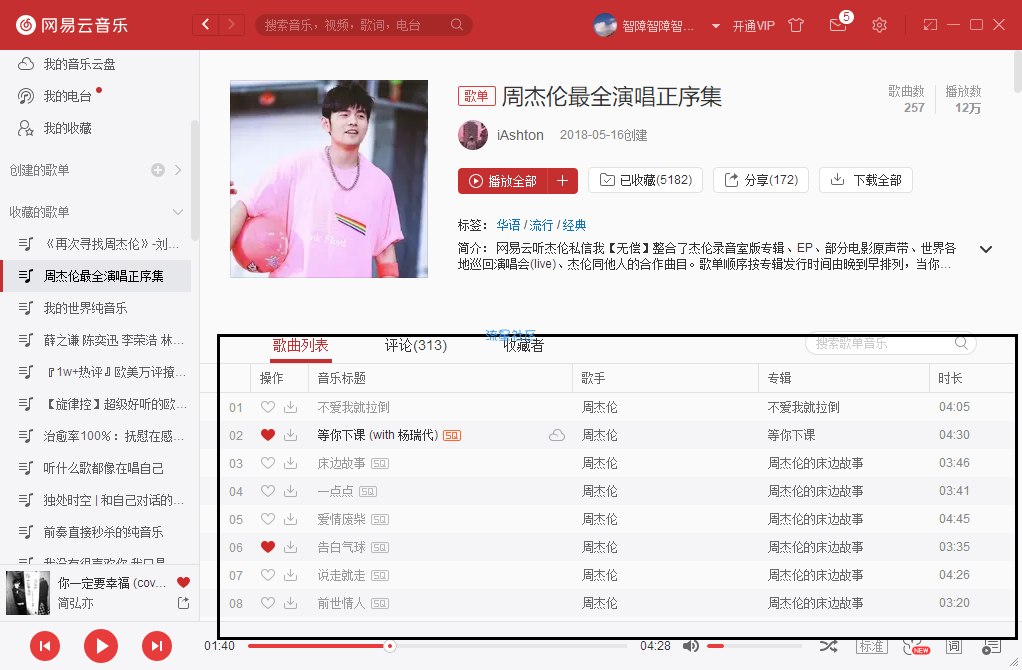Click the 华语 tag
This screenshot has width=1022, height=670.
(x=508, y=225)
